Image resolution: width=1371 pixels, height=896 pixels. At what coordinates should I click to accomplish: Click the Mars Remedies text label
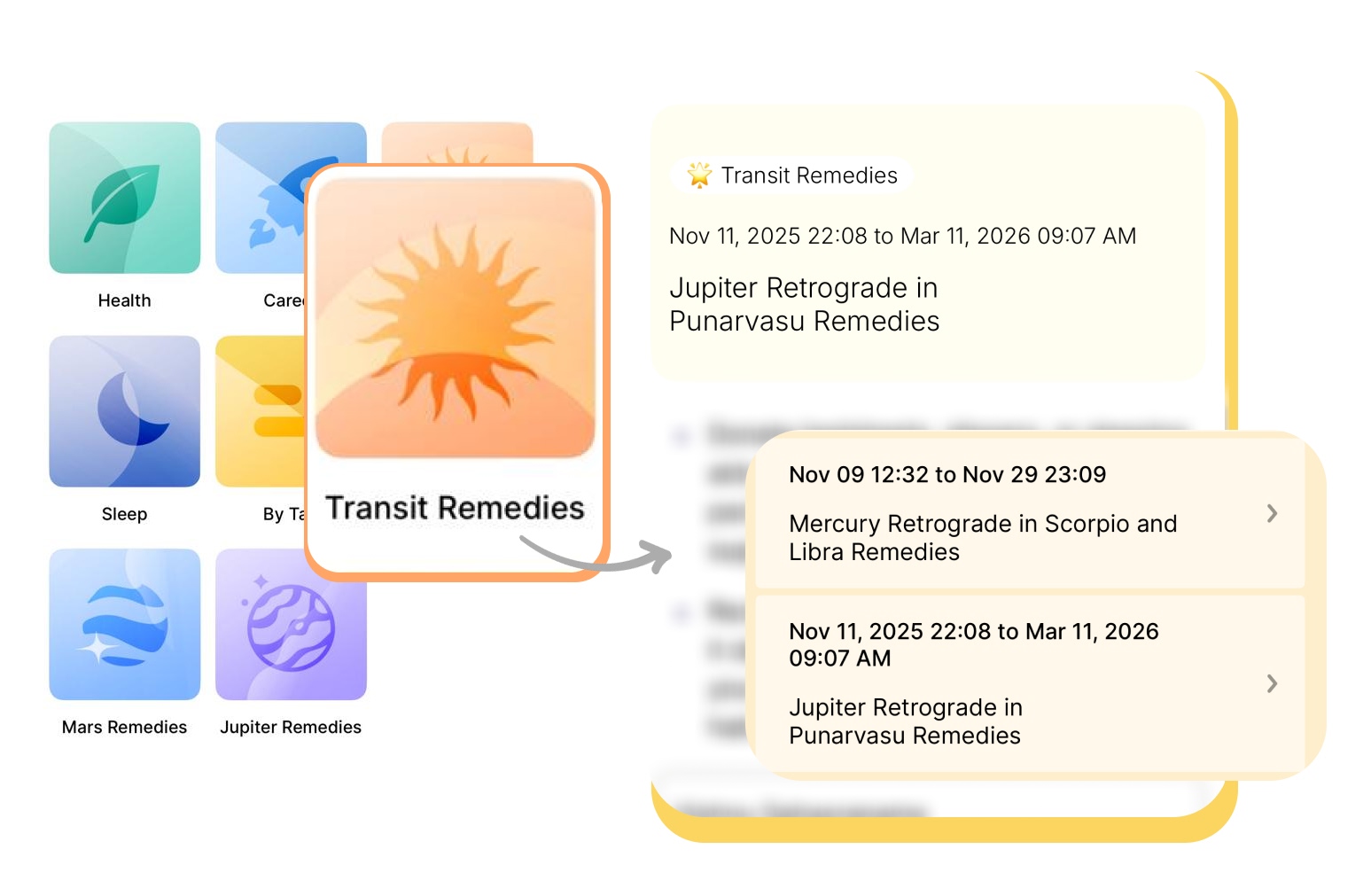tap(124, 727)
